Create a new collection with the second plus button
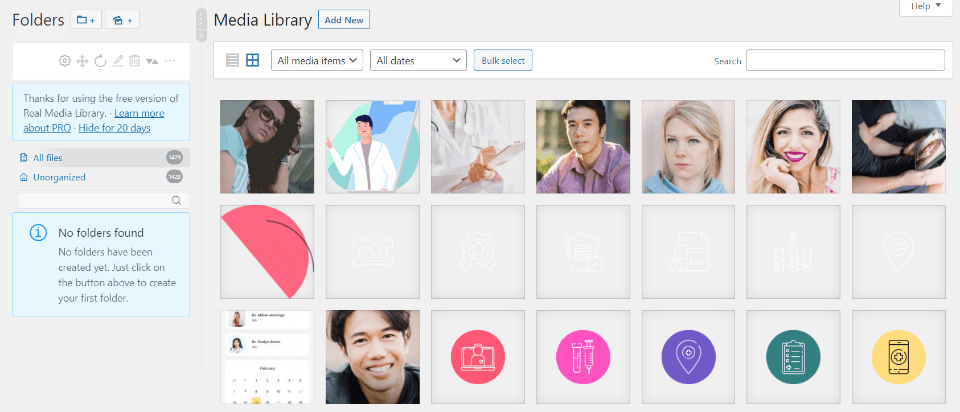 (x=122, y=20)
